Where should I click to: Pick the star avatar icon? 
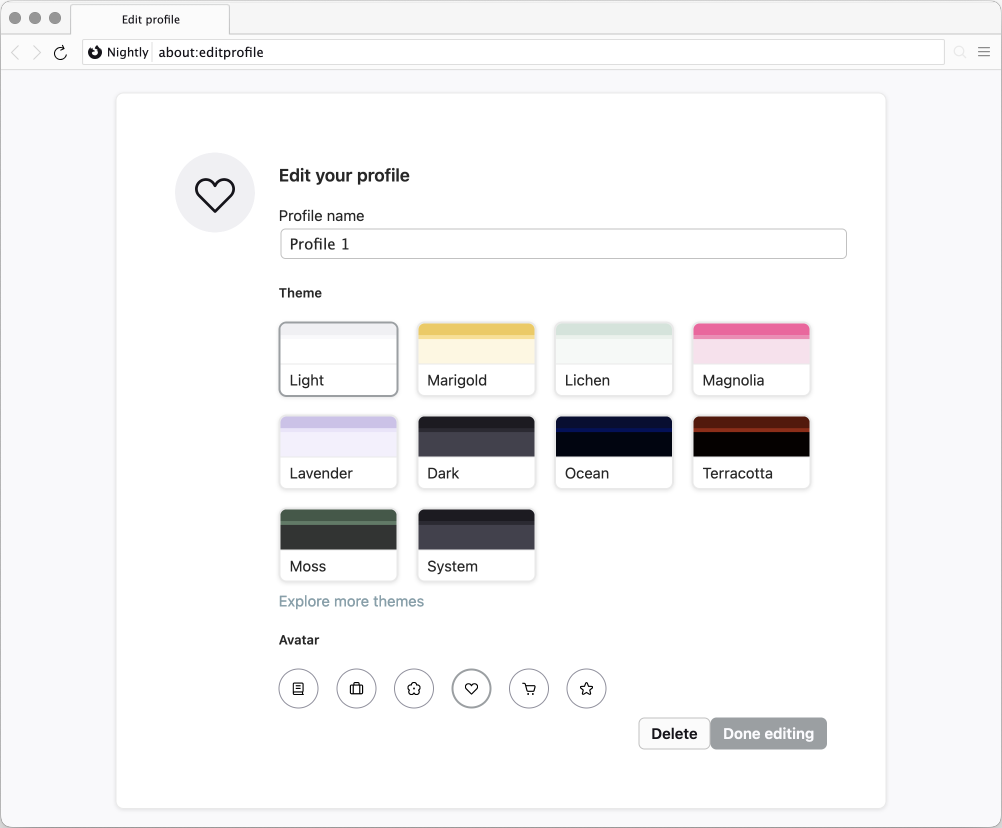point(586,688)
